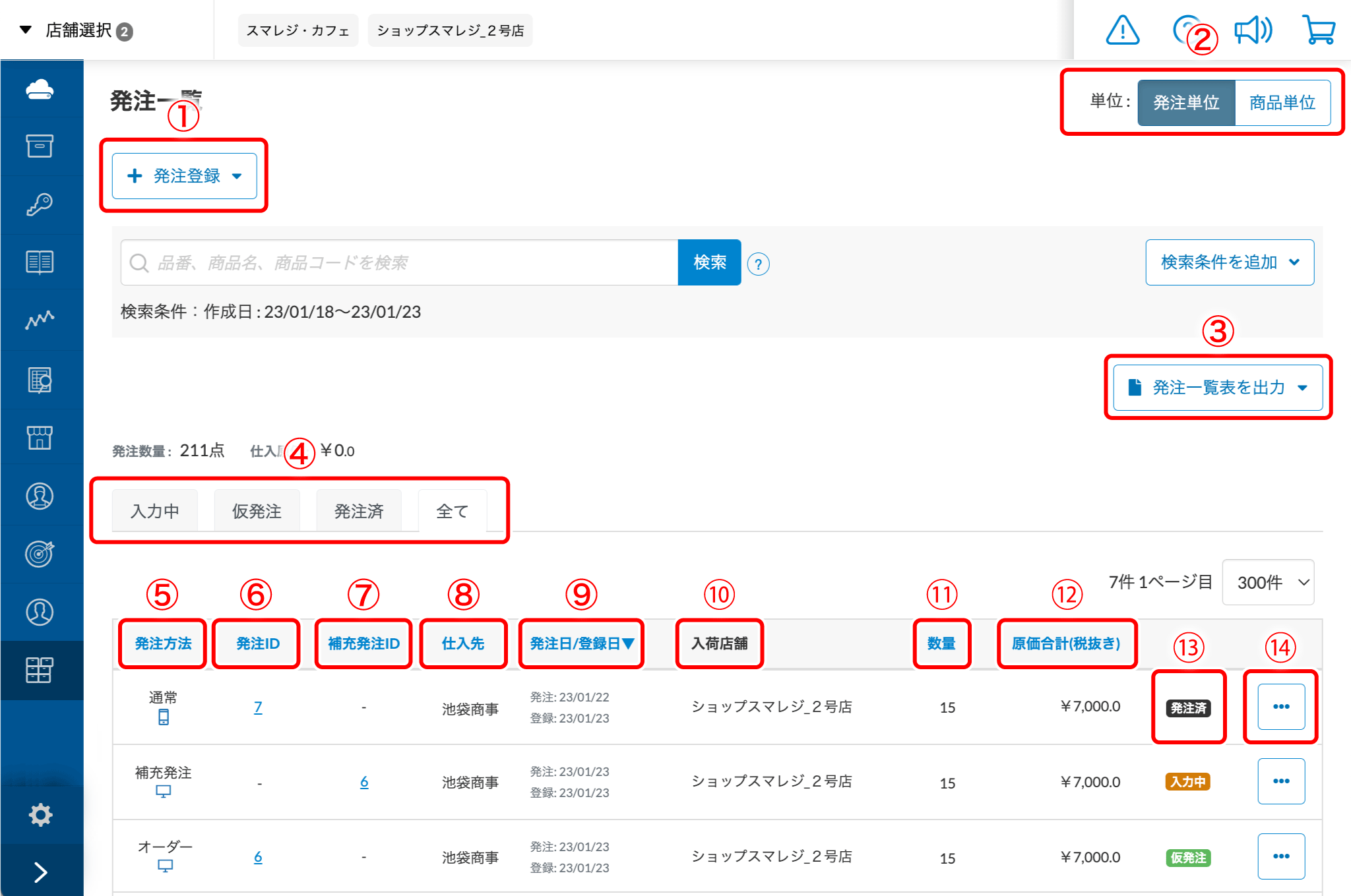1351x896 pixels.
Task: Open the 発注登録 dropdown button
Action: click(x=185, y=176)
